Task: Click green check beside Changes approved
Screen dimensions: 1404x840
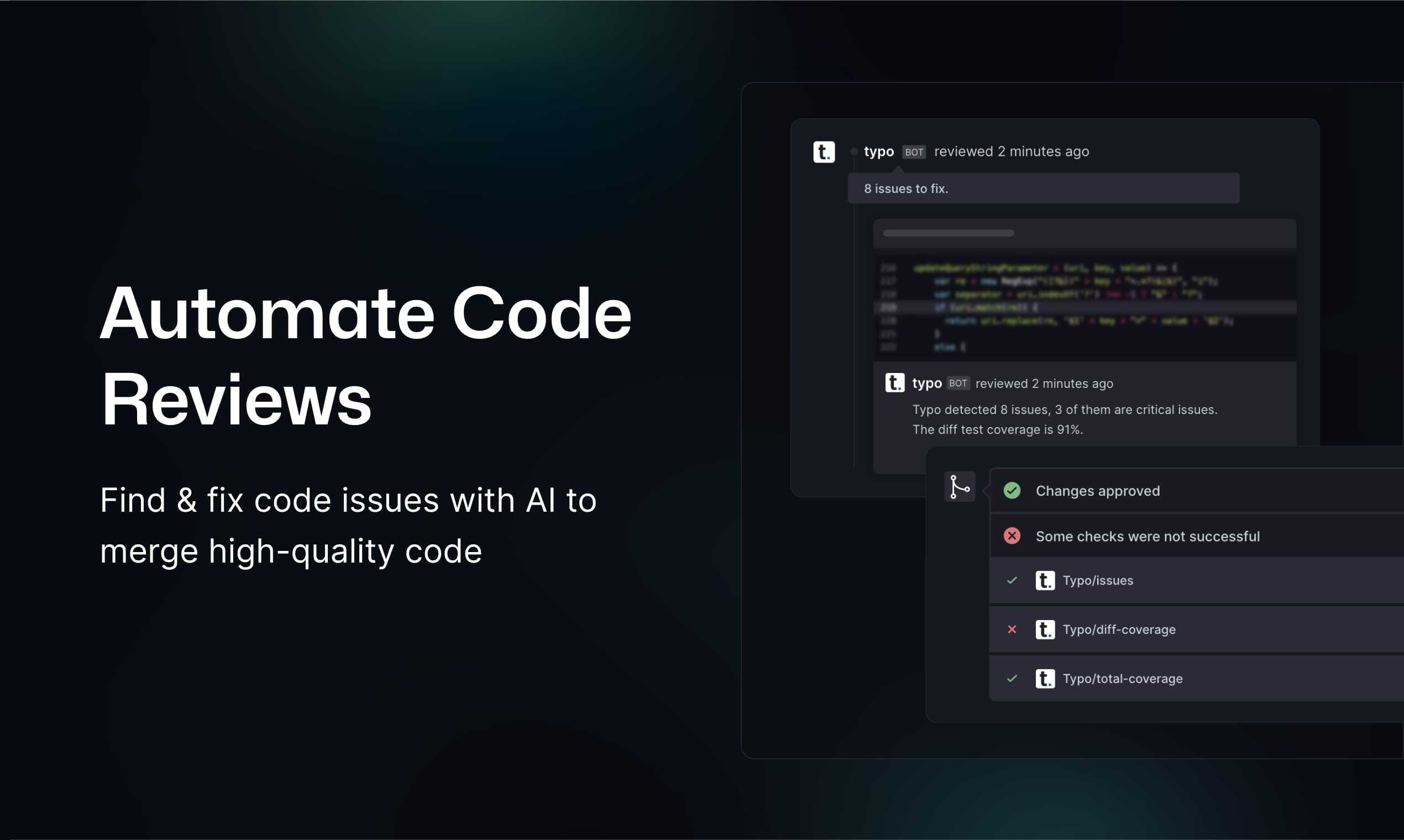Action: tap(1012, 491)
